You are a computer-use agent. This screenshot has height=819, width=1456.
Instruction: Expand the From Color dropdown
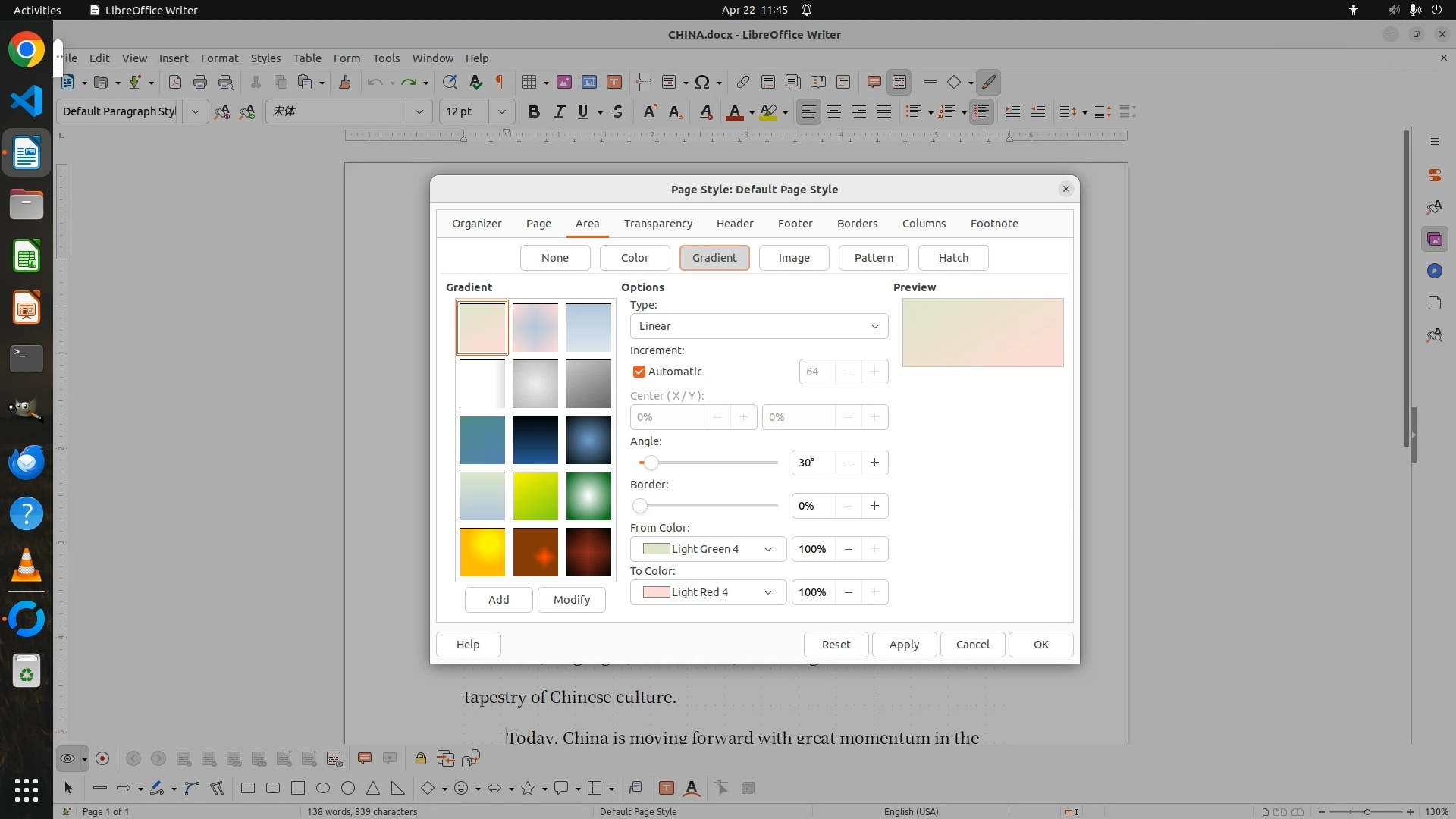(x=708, y=549)
